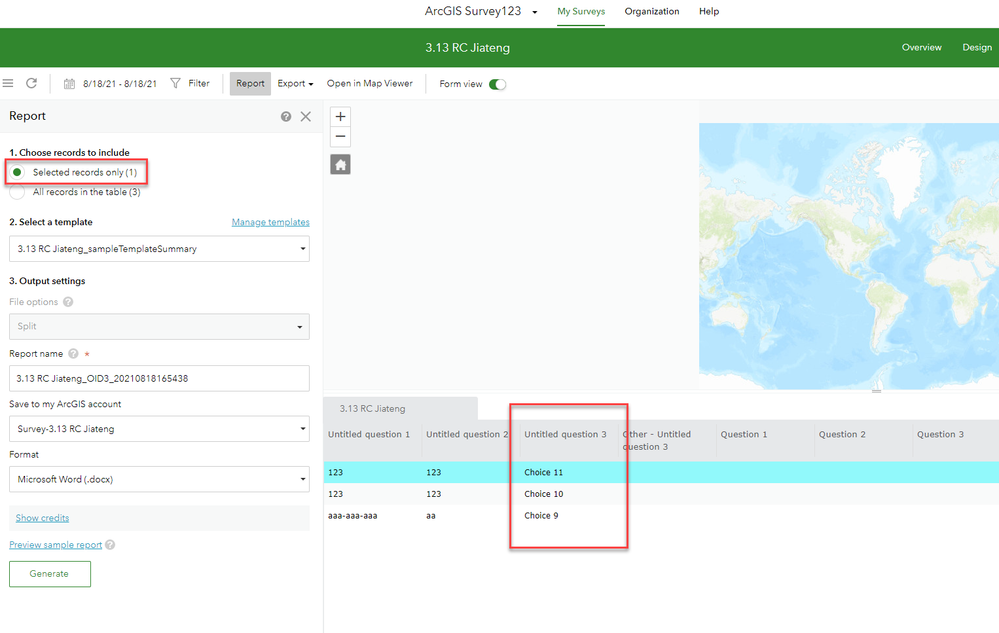999x633 pixels.
Task: Open the Format dropdown
Action: pyautogui.click(x=159, y=479)
